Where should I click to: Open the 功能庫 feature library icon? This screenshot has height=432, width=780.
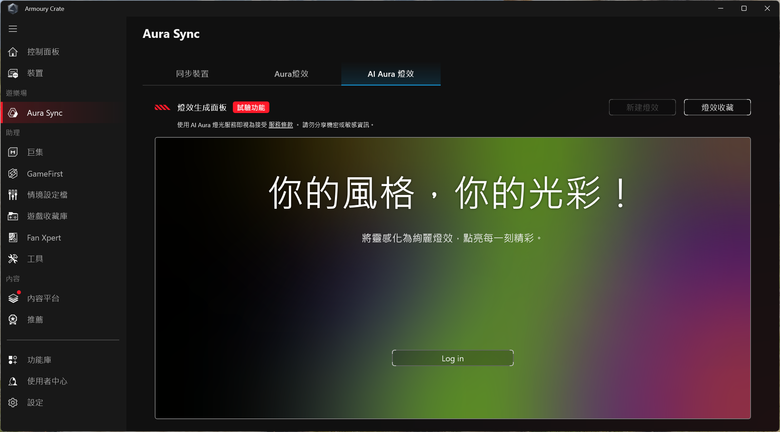click(x=13, y=360)
